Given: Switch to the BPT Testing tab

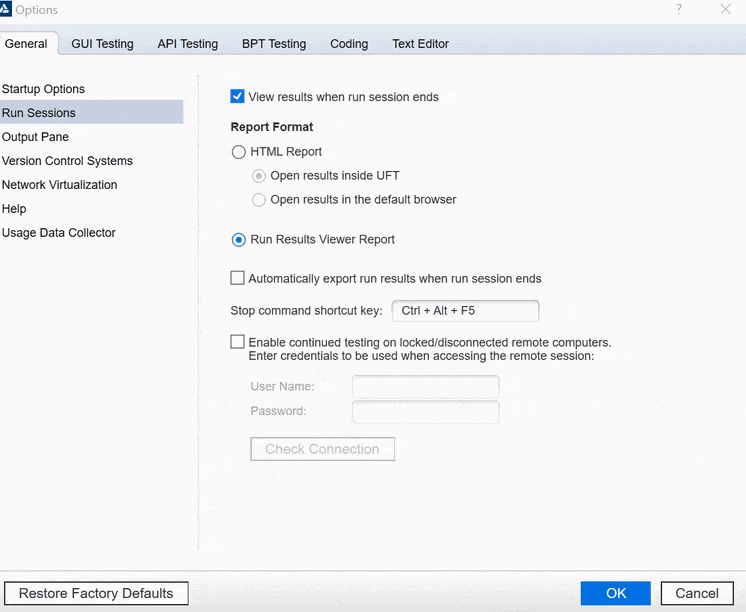Looking at the screenshot, I should click(x=274, y=44).
